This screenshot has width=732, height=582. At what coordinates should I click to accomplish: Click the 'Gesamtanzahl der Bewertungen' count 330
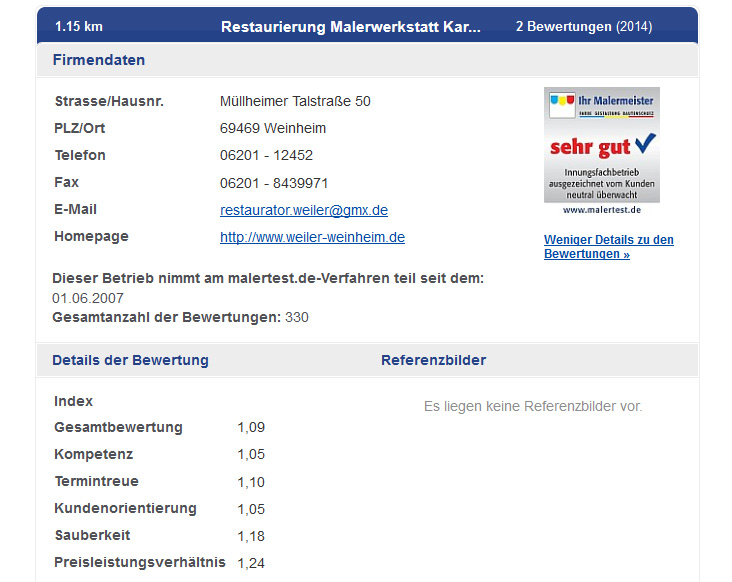tap(297, 318)
